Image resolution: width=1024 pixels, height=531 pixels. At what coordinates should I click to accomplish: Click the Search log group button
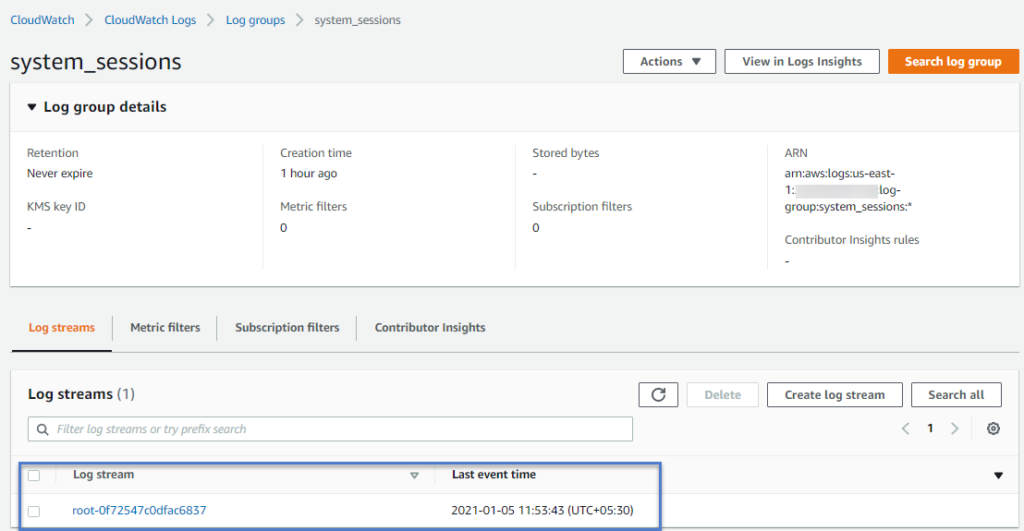tap(953, 61)
